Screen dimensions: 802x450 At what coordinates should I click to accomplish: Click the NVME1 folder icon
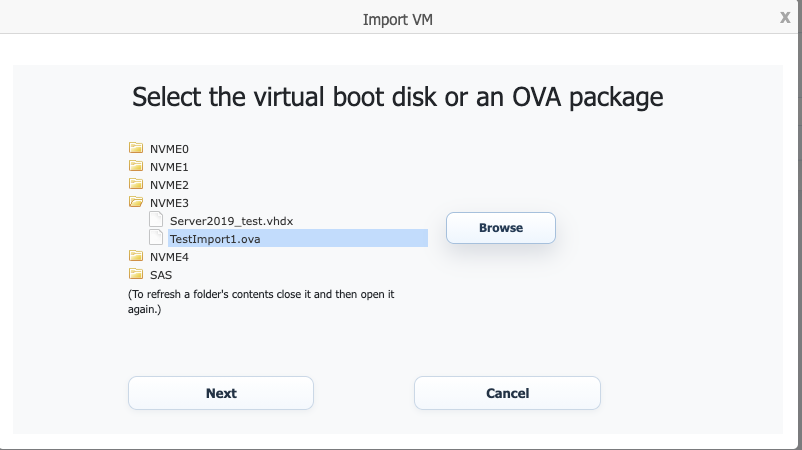(x=136, y=166)
